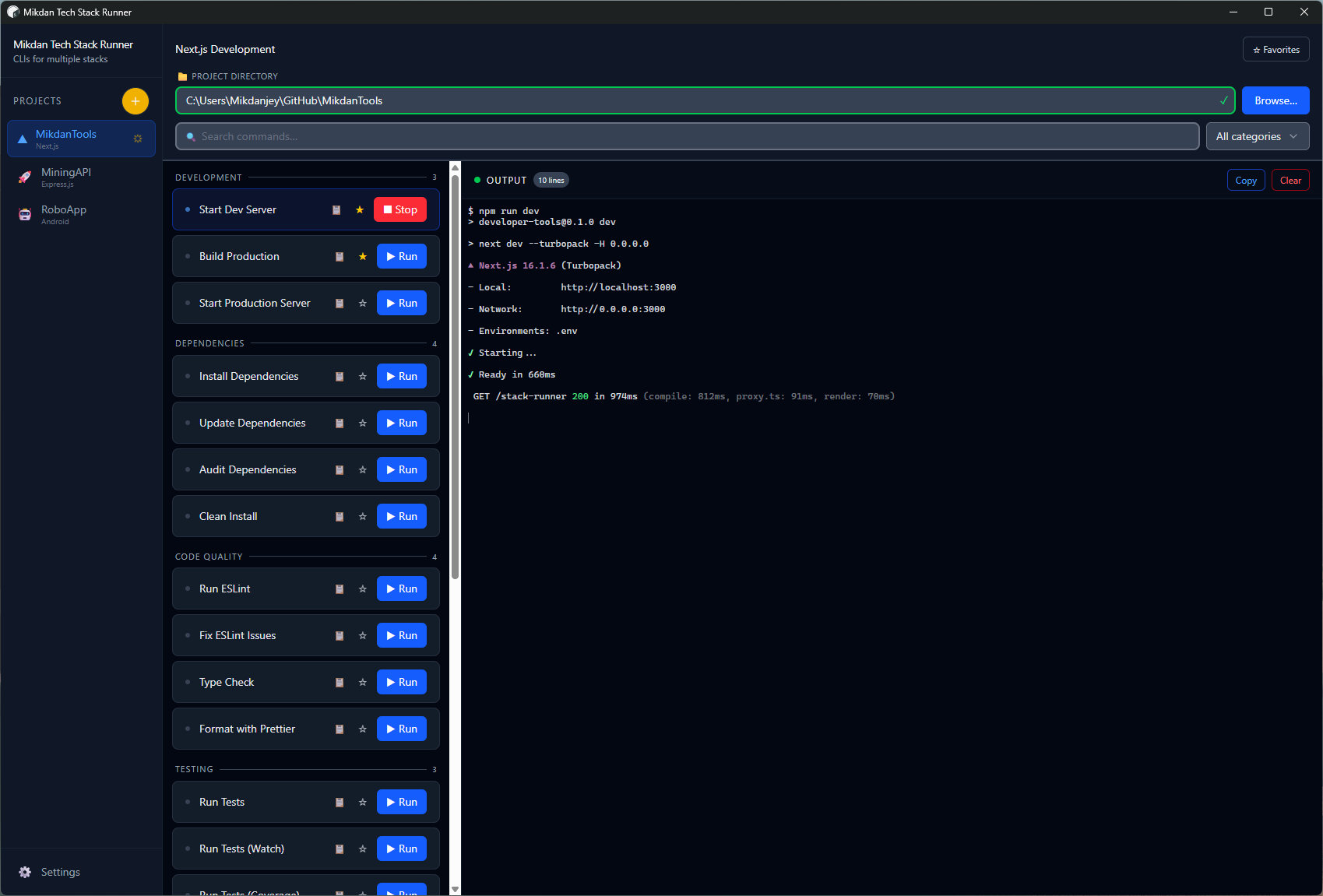Browse for project directory
Image resolution: width=1323 pixels, height=896 pixels.
point(1275,100)
